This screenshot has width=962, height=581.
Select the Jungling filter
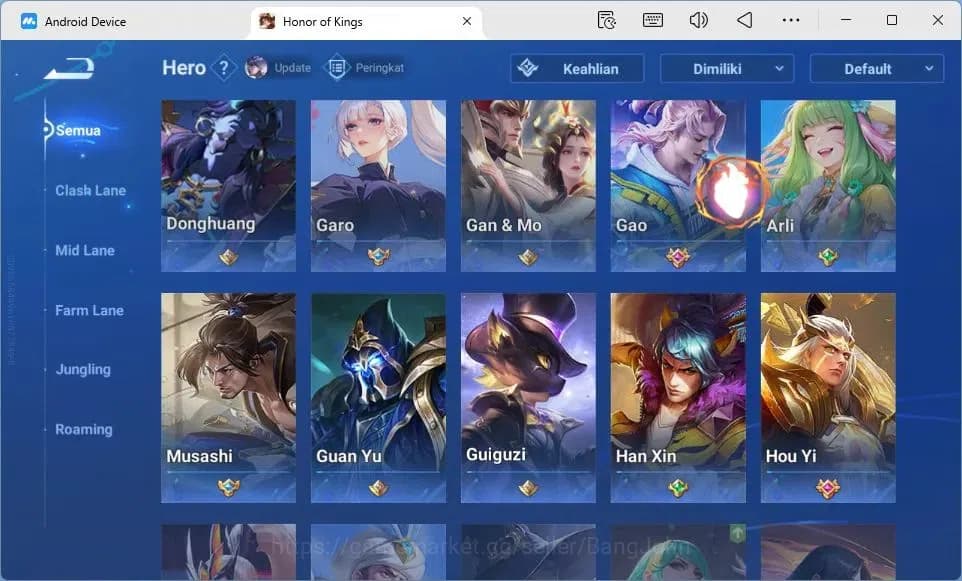(83, 369)
